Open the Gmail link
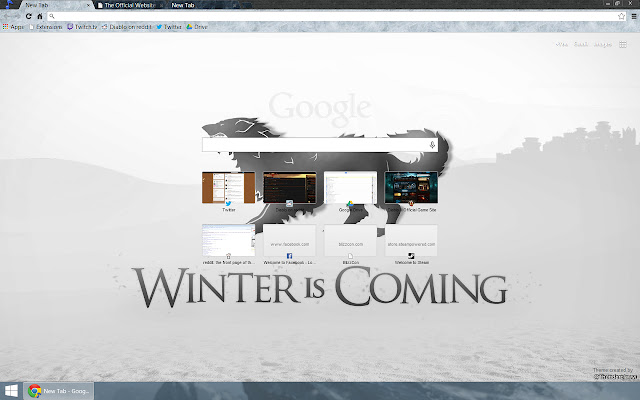640x400 pixels. [x=581, y=44]
